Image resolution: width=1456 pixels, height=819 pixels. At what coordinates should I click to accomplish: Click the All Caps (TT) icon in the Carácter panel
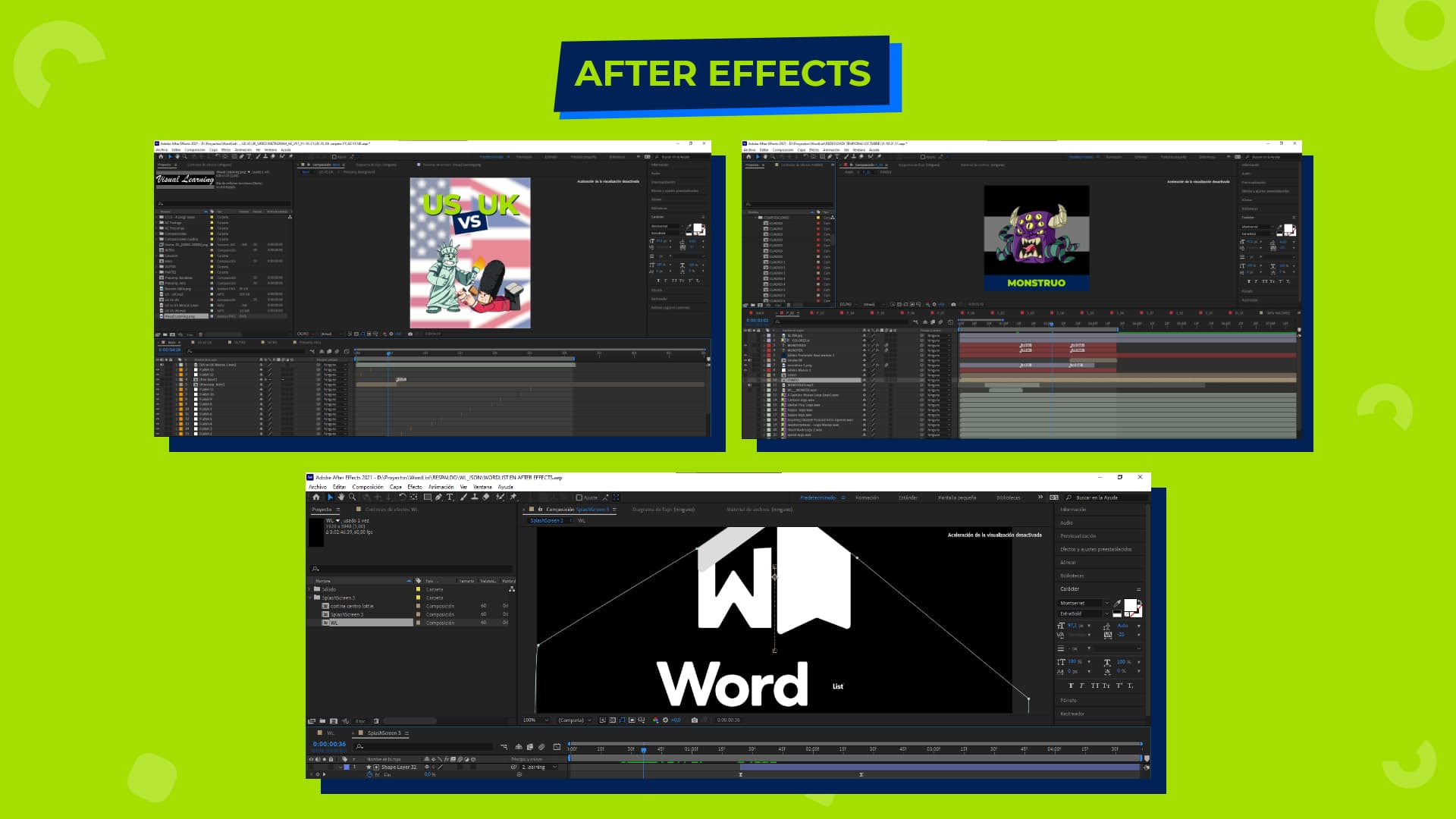(1095, 686)
